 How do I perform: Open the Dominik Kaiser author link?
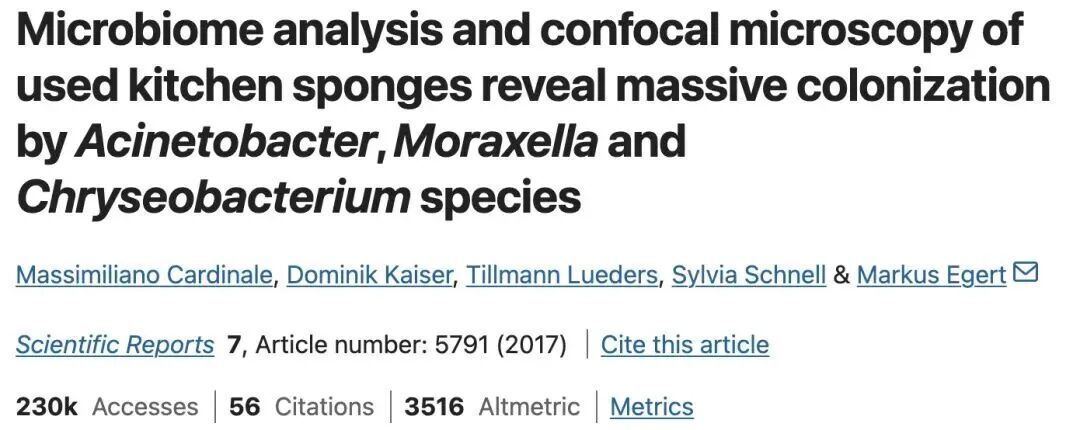(371, 275)
